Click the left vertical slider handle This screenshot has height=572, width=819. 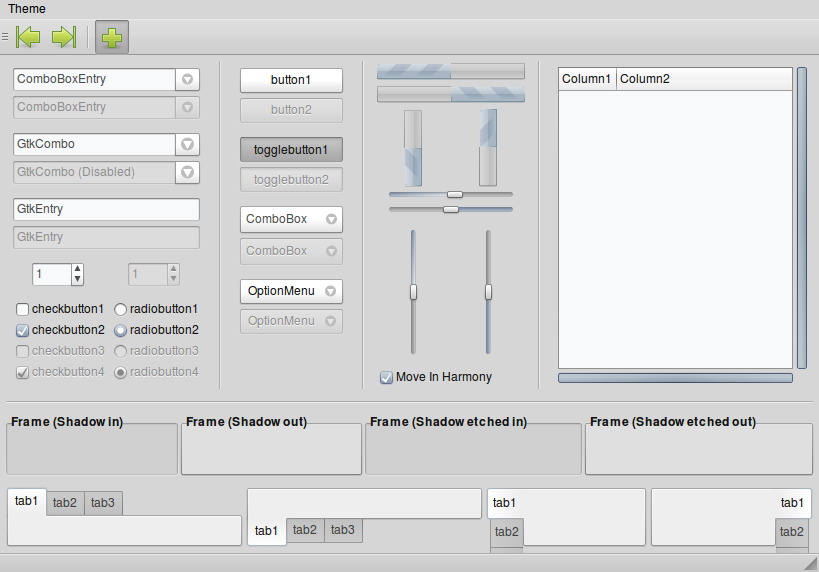pos(413,291)
